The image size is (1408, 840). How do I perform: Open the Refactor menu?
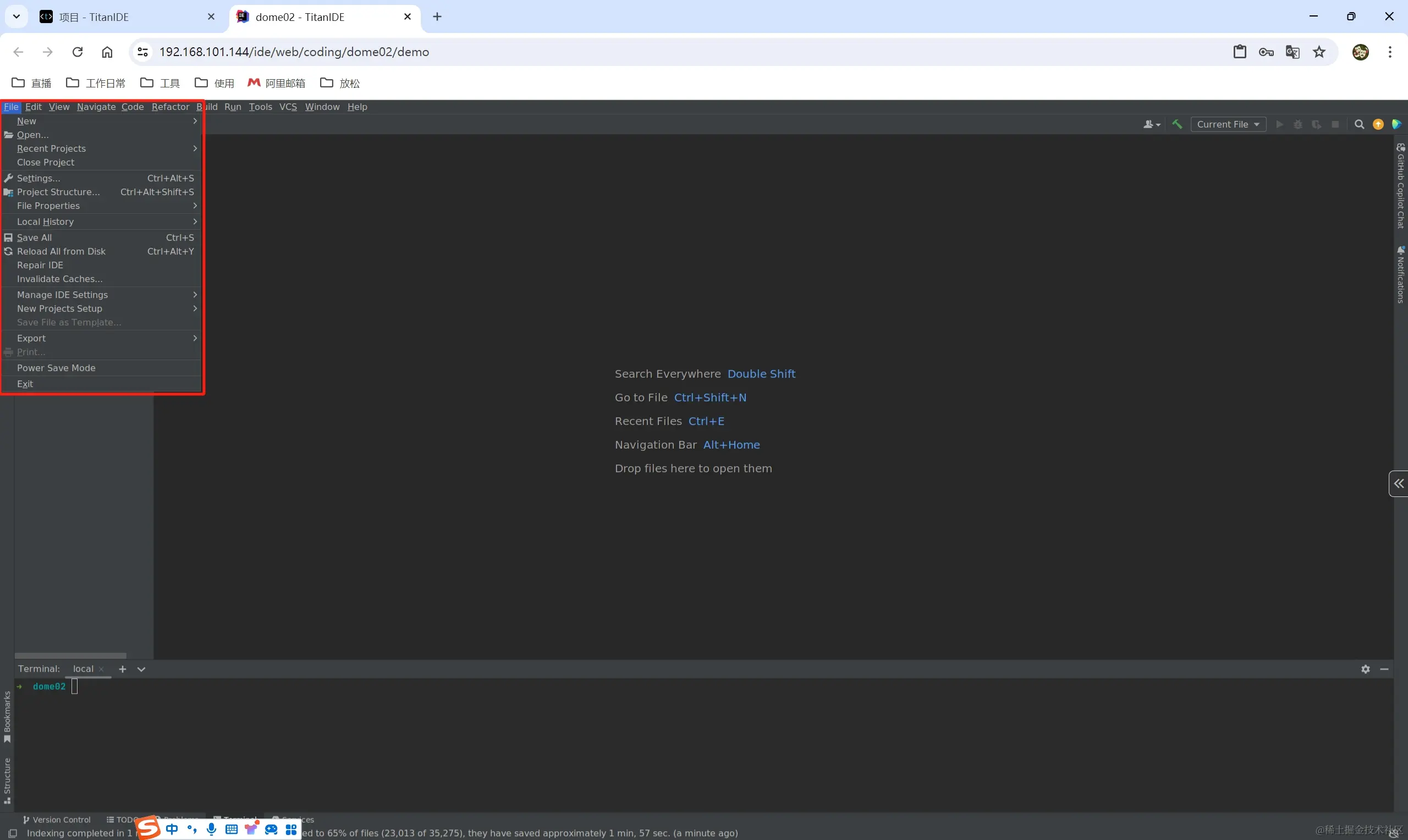click(170, 107)
